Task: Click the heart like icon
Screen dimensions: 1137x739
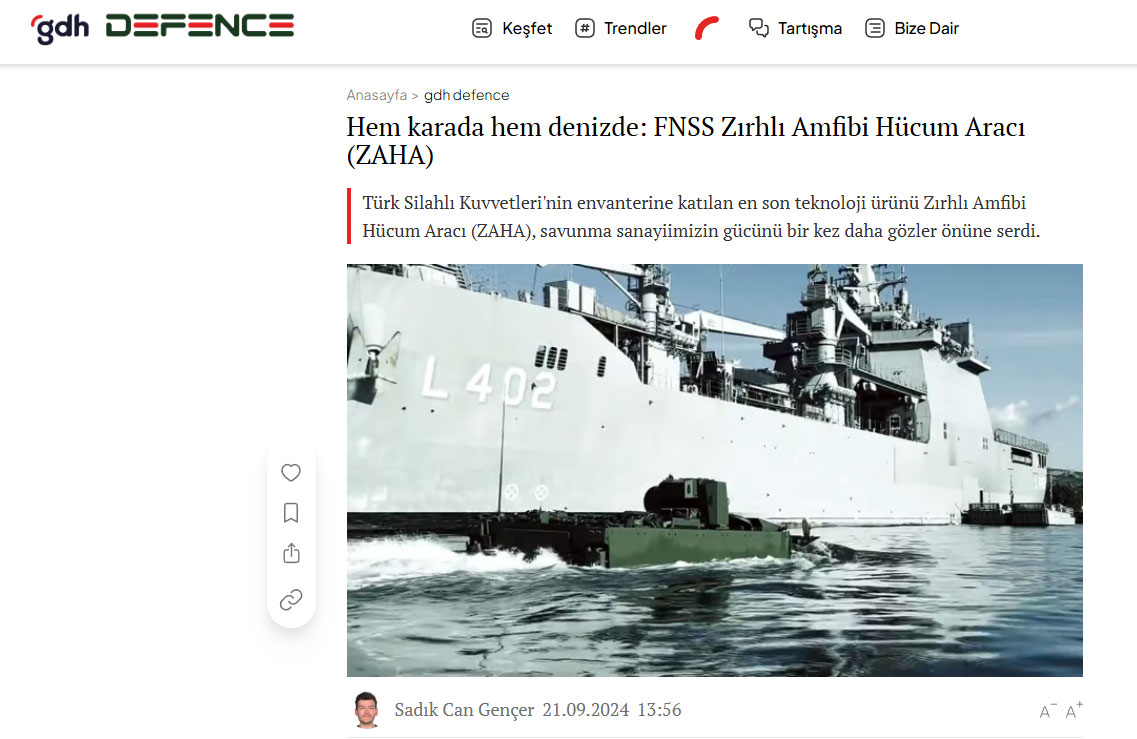Action: [291, 473]
